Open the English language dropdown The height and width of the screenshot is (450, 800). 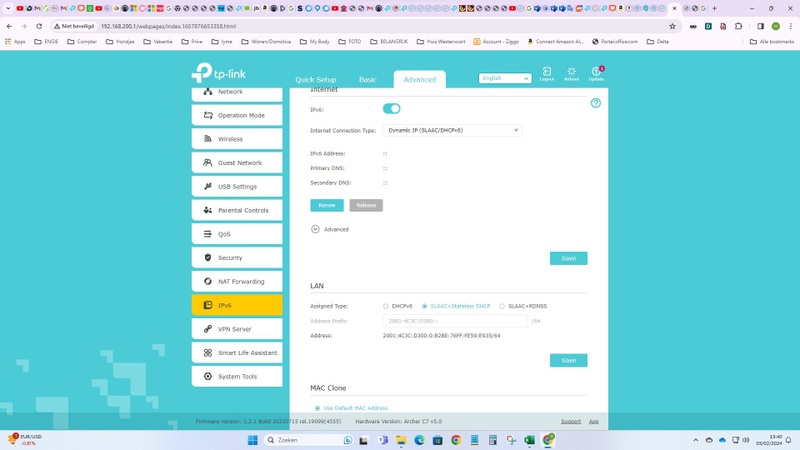505,78
